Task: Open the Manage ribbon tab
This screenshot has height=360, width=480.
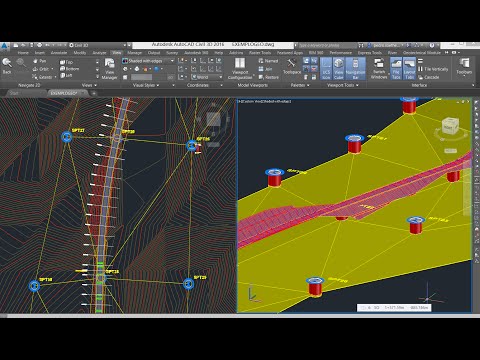Action: pos(134,53)
